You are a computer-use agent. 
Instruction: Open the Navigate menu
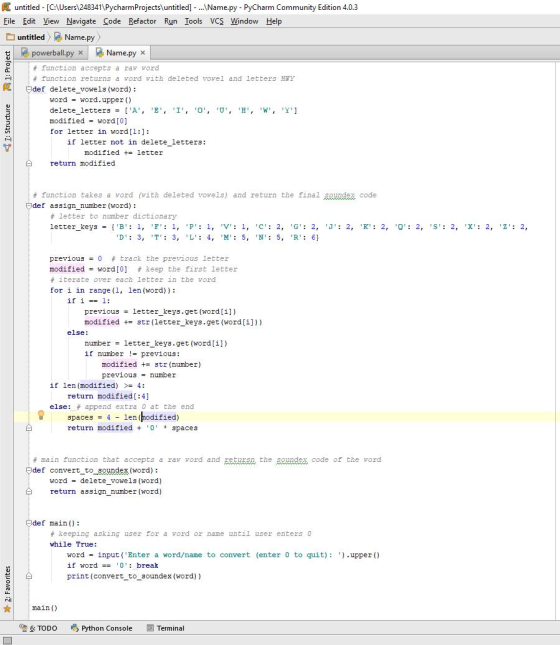81,21
